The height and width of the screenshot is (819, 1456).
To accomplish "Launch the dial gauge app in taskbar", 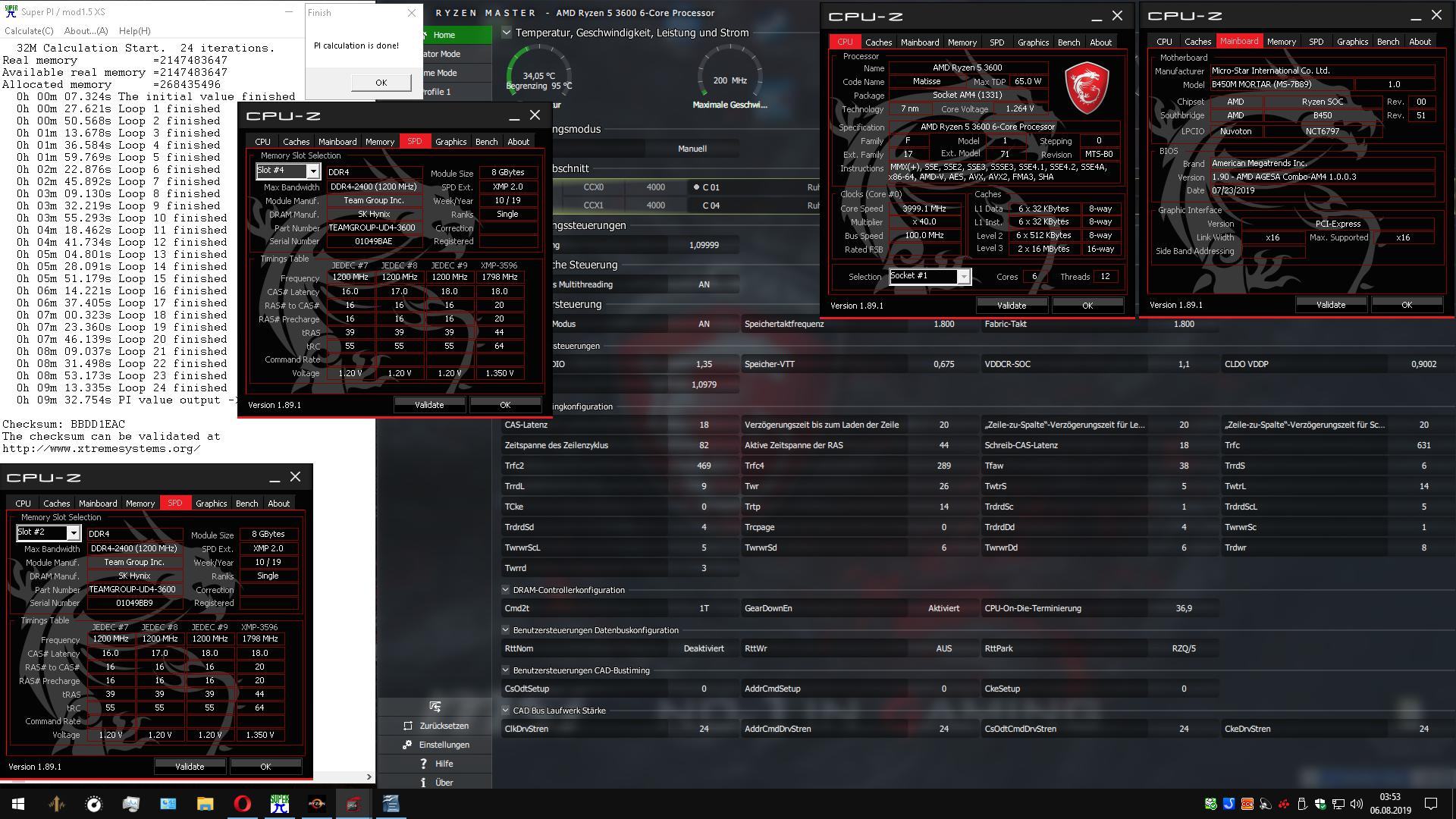I will coord(94,804).
